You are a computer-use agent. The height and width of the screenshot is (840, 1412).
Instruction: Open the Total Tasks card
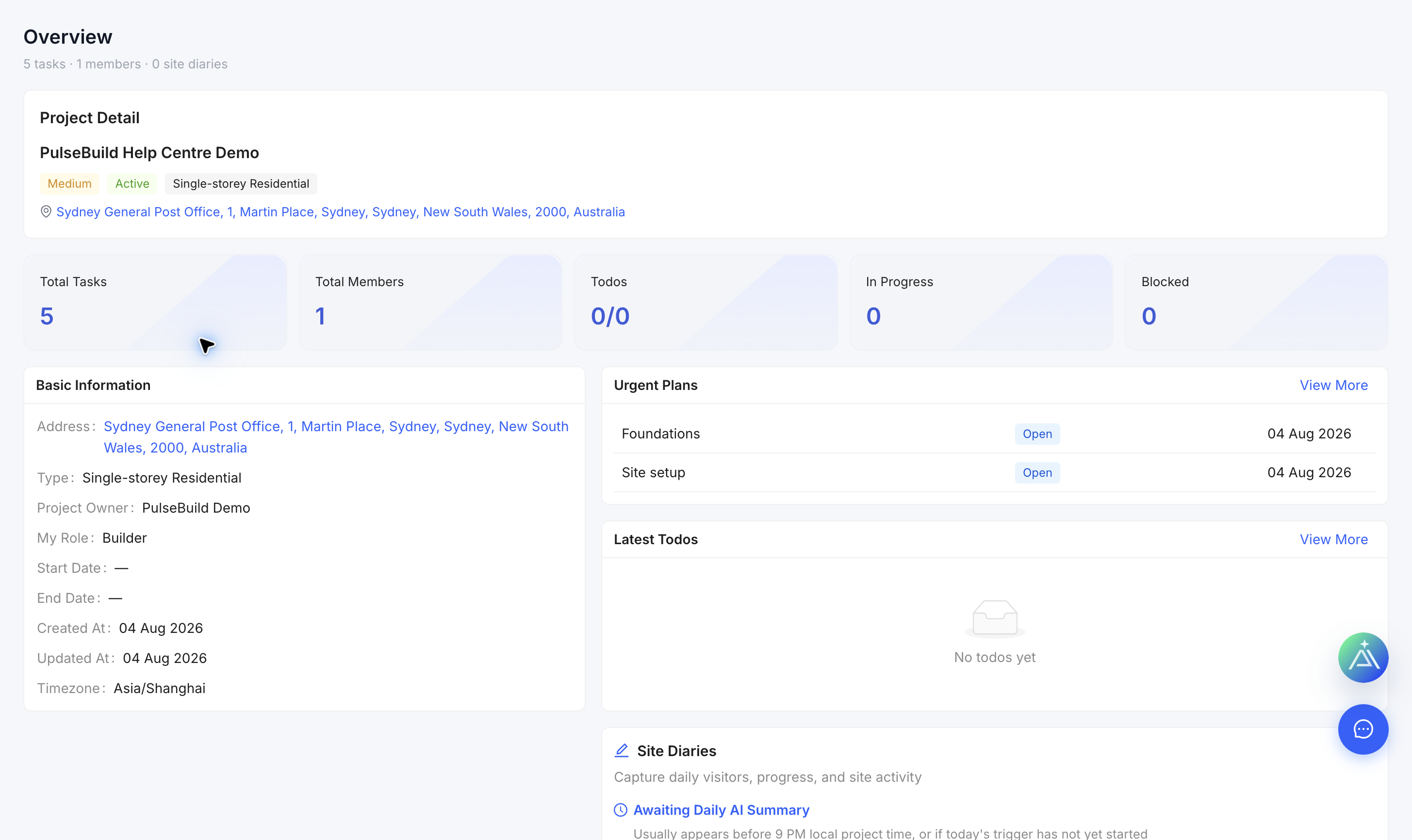[x=155, y=302]
